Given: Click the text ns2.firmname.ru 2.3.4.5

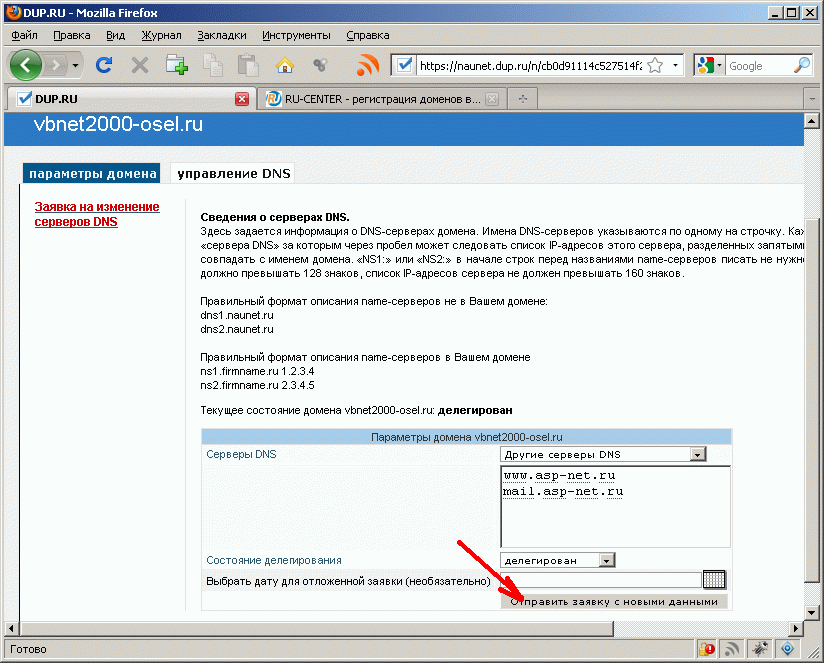Looking at the screenshot, I should pos(257,386).
